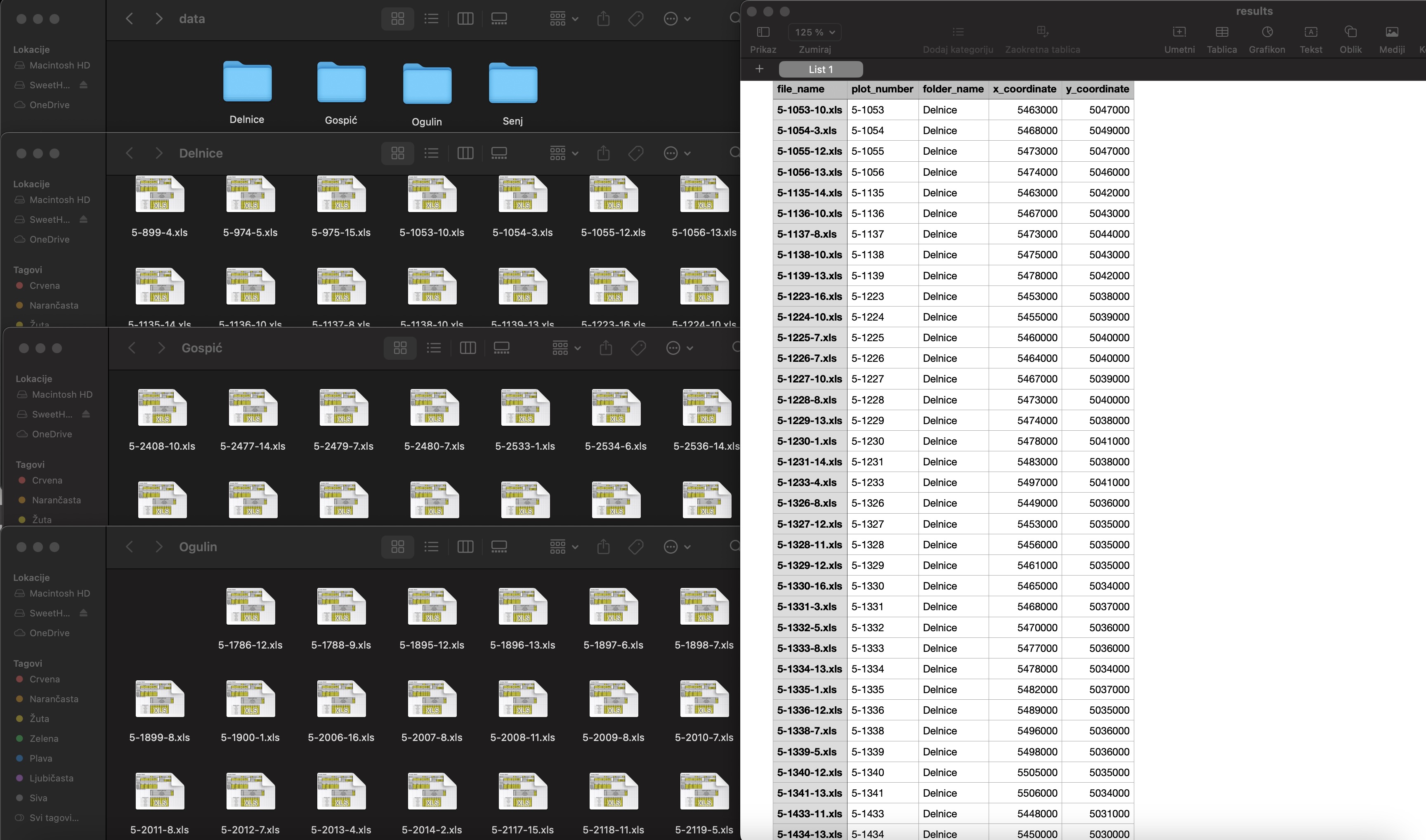The width and height of the screenshot is (1426, 840).
Task: Go back in the Ogulin window
Action: tap(130, 547)
